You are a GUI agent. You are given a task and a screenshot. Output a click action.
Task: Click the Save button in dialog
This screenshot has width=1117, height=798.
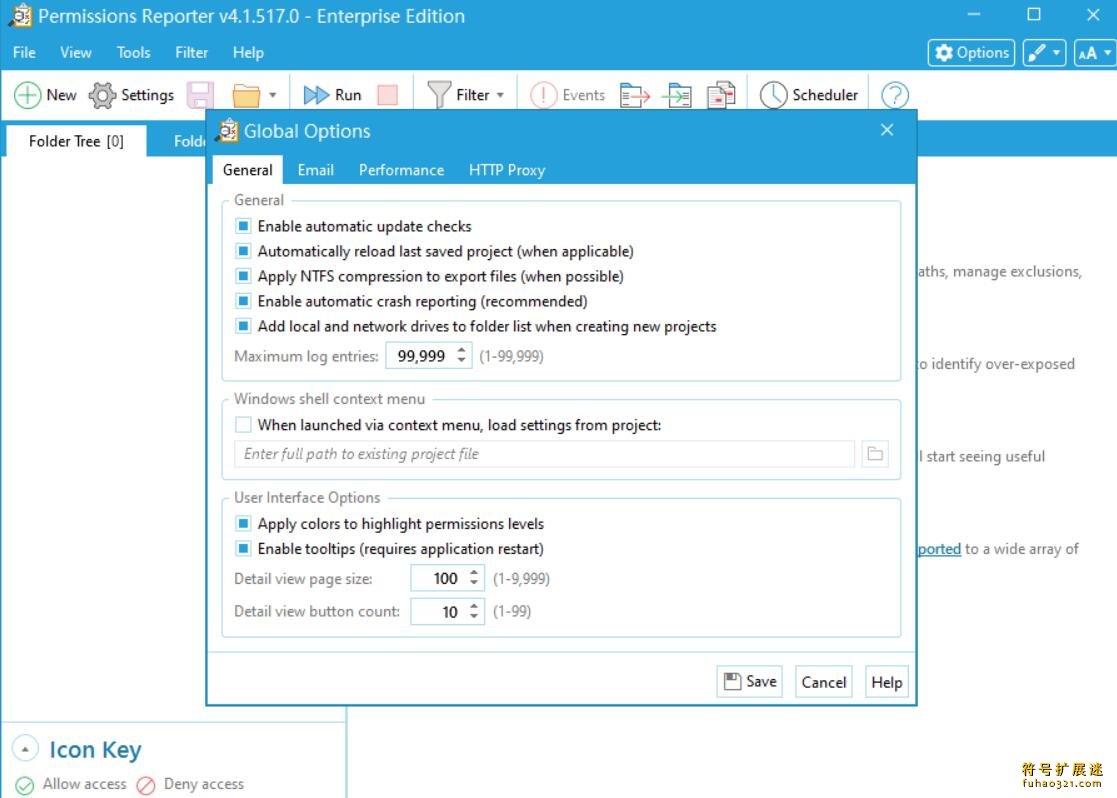point(749,682)
